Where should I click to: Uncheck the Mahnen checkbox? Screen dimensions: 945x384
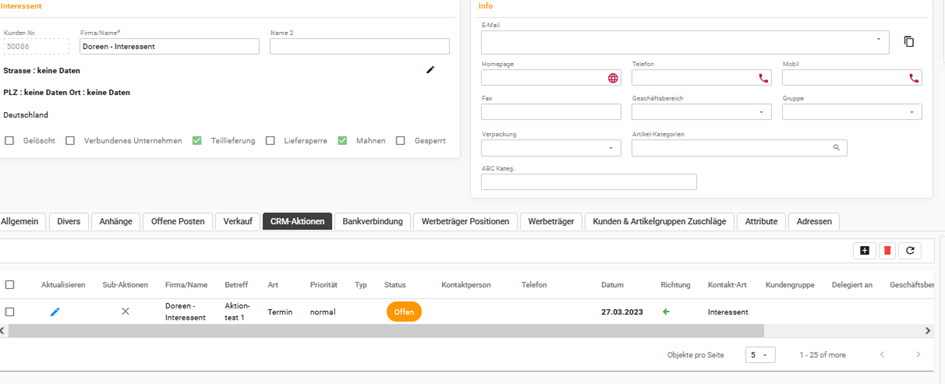tap(342, 140)
